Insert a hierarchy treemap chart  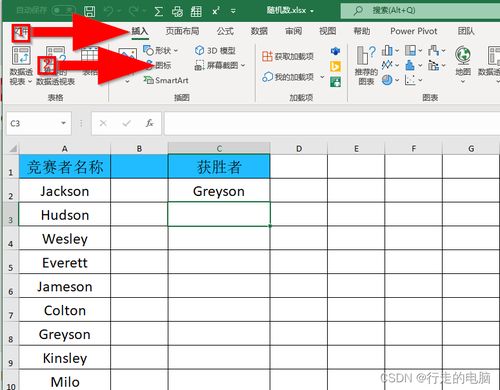point(410,51)
